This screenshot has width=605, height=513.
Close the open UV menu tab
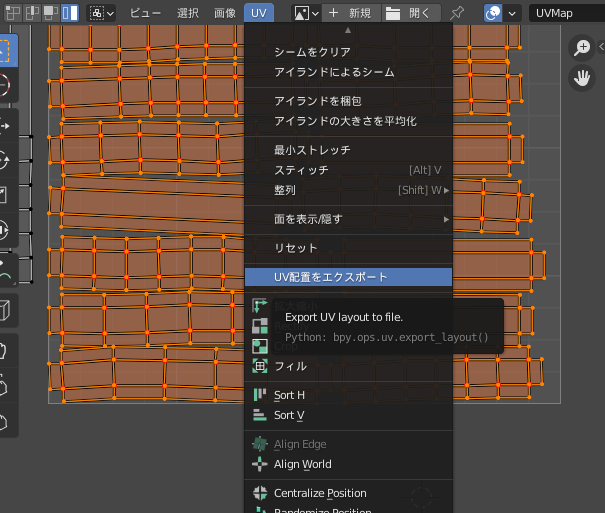pyautogui.click(x=259, y=13)
